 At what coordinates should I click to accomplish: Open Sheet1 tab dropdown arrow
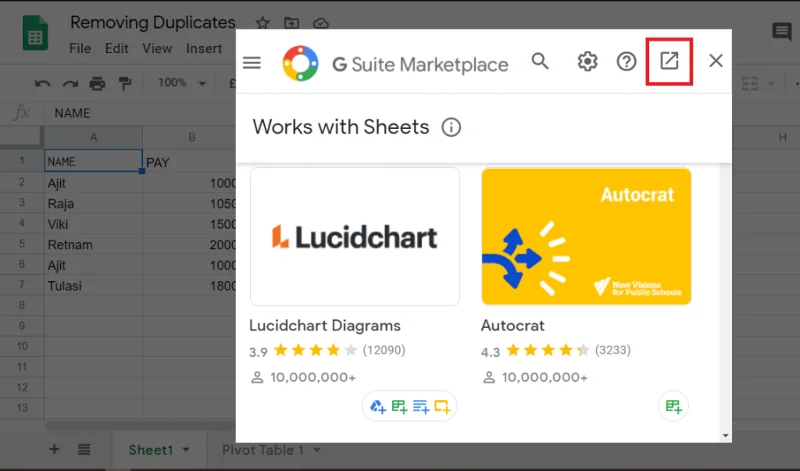tap(186, 450)
